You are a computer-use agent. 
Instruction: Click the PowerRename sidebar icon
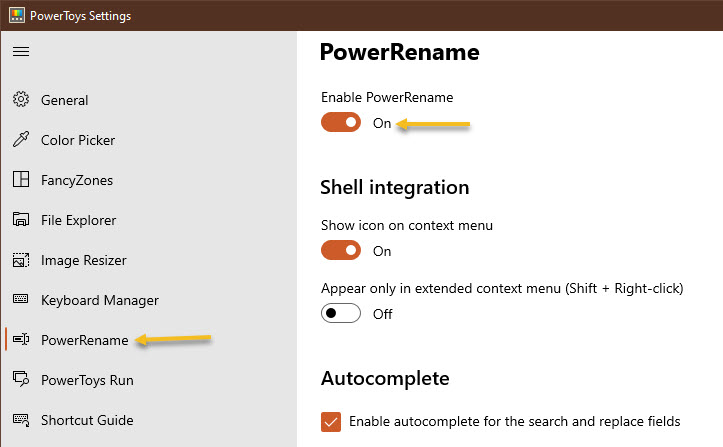tap(20, 340)
